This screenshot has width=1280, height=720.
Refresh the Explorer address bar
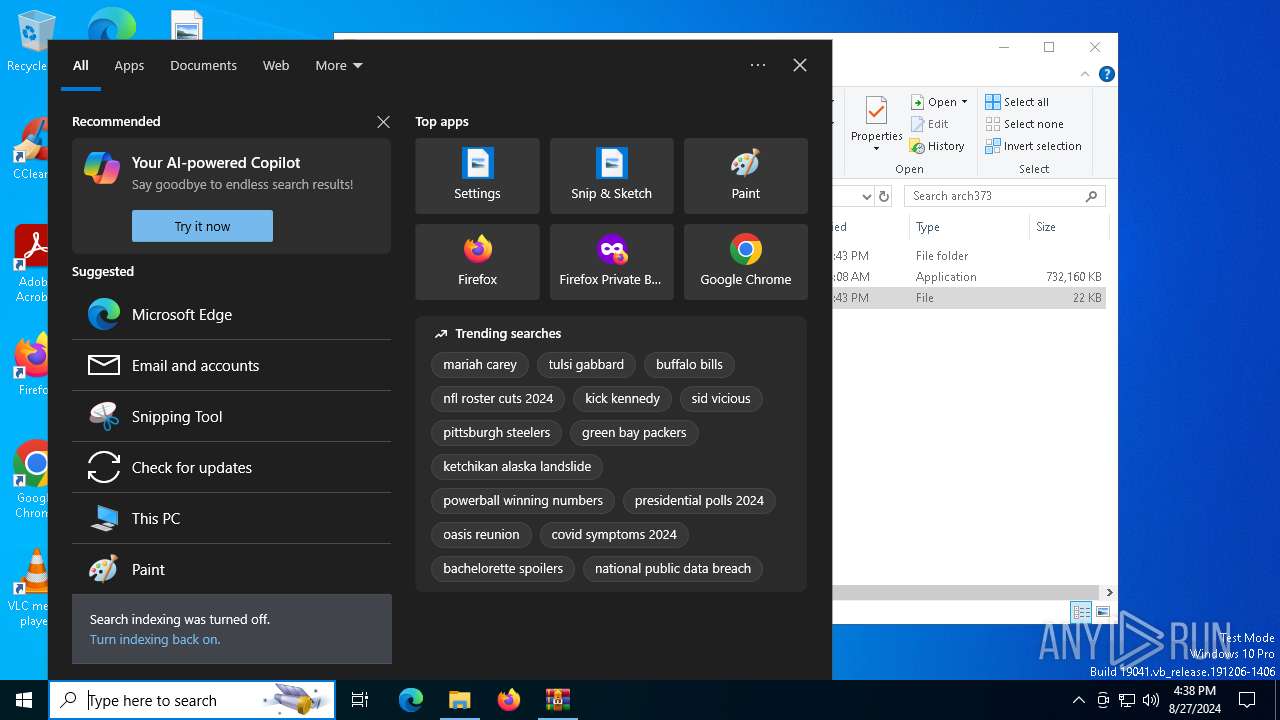coord(884,196)
